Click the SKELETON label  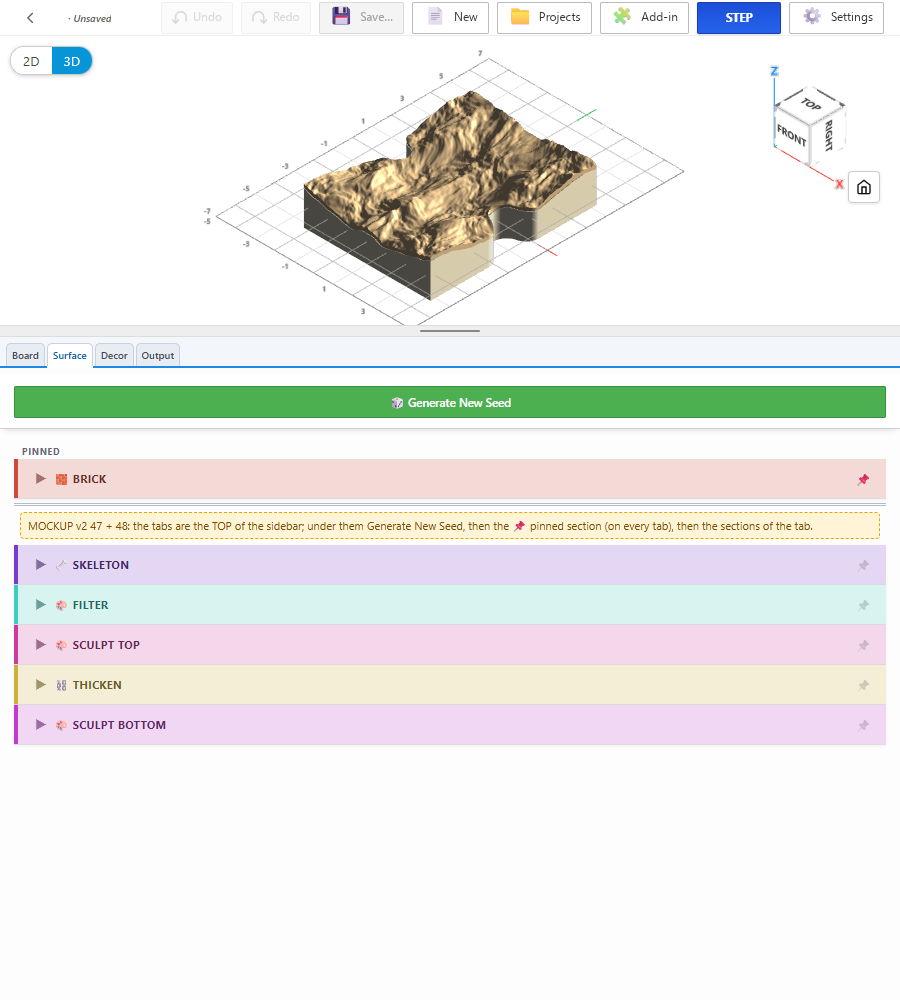(101, 565)
